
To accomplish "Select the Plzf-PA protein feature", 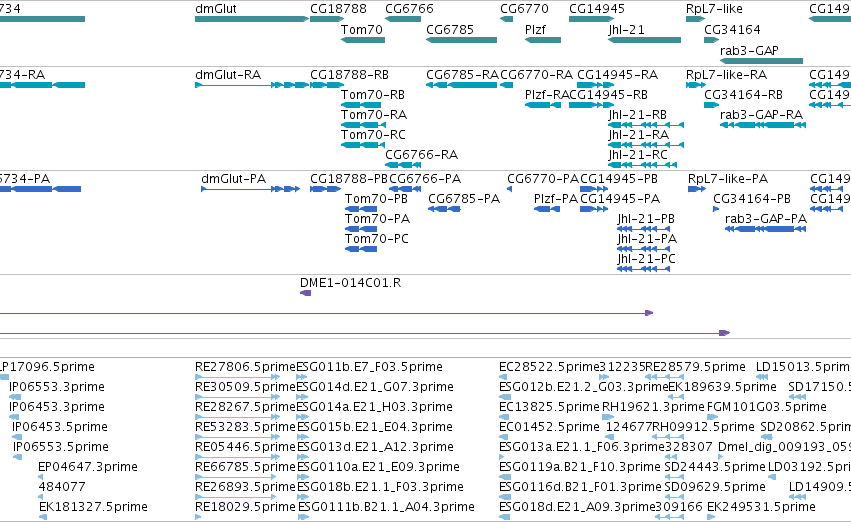I will [x=547, y=209].
